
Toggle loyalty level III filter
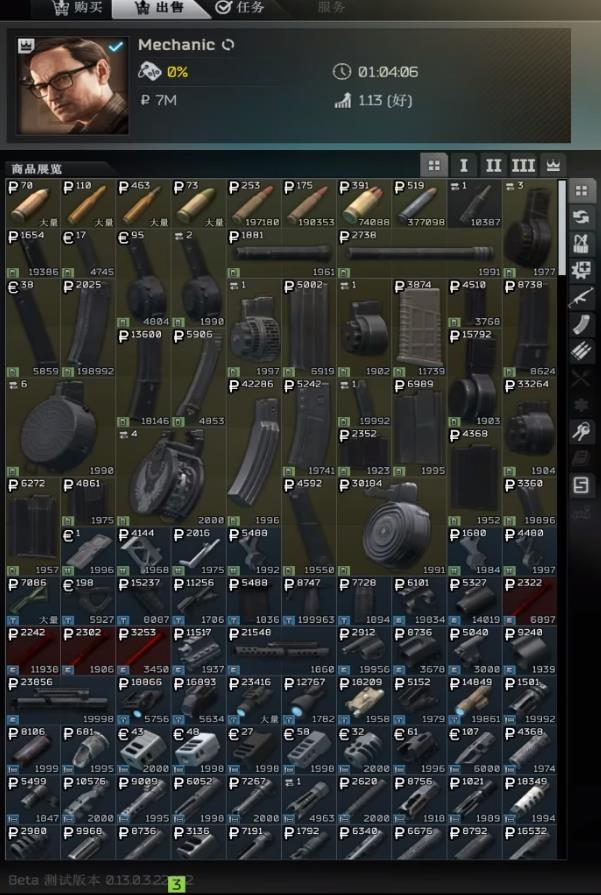tap(523, 165)
